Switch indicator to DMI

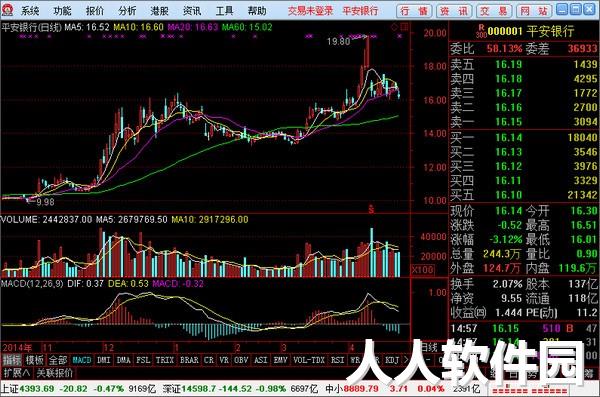coord(104,360)
